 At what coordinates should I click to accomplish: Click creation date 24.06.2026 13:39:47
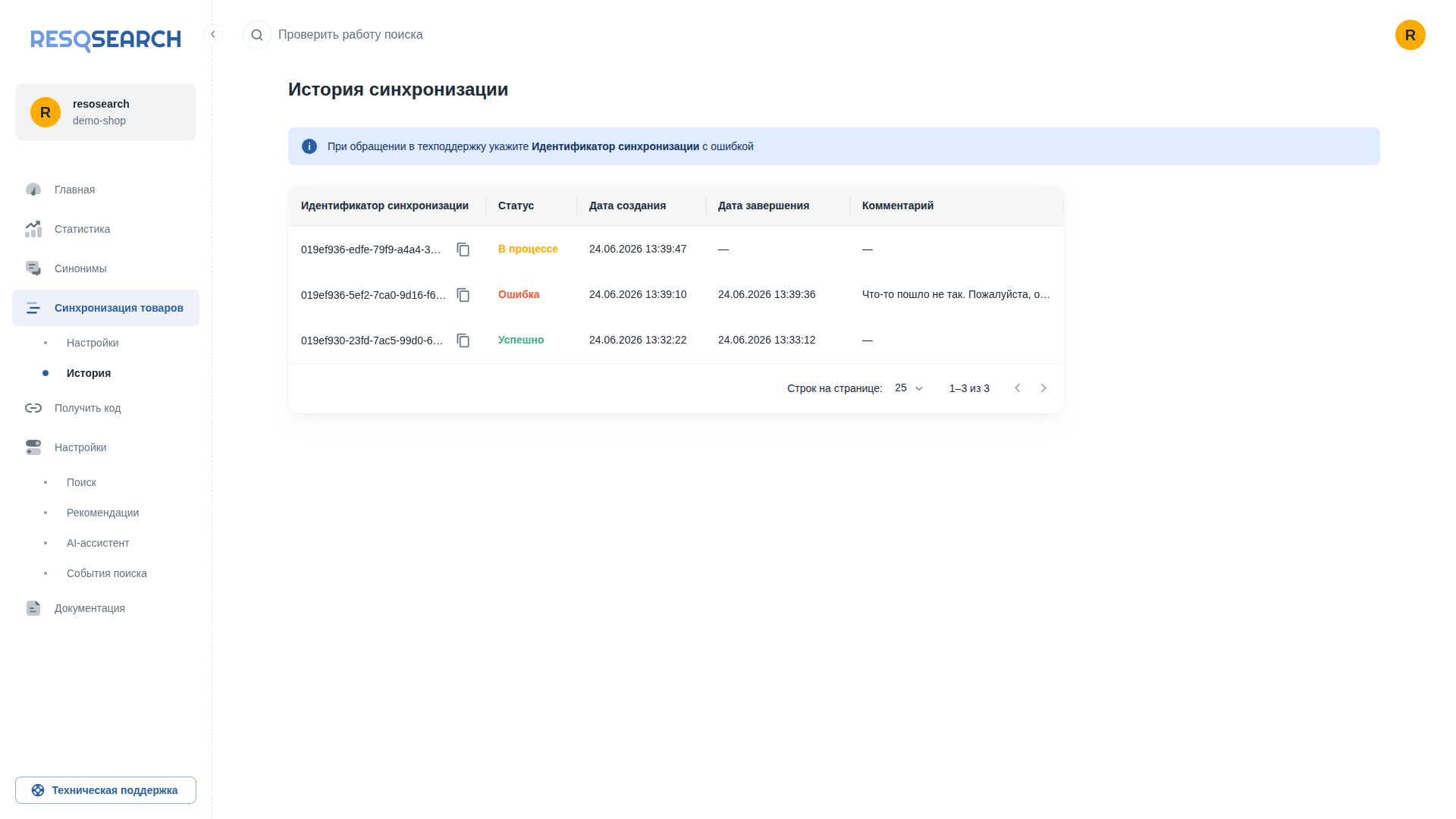[638, 249]
